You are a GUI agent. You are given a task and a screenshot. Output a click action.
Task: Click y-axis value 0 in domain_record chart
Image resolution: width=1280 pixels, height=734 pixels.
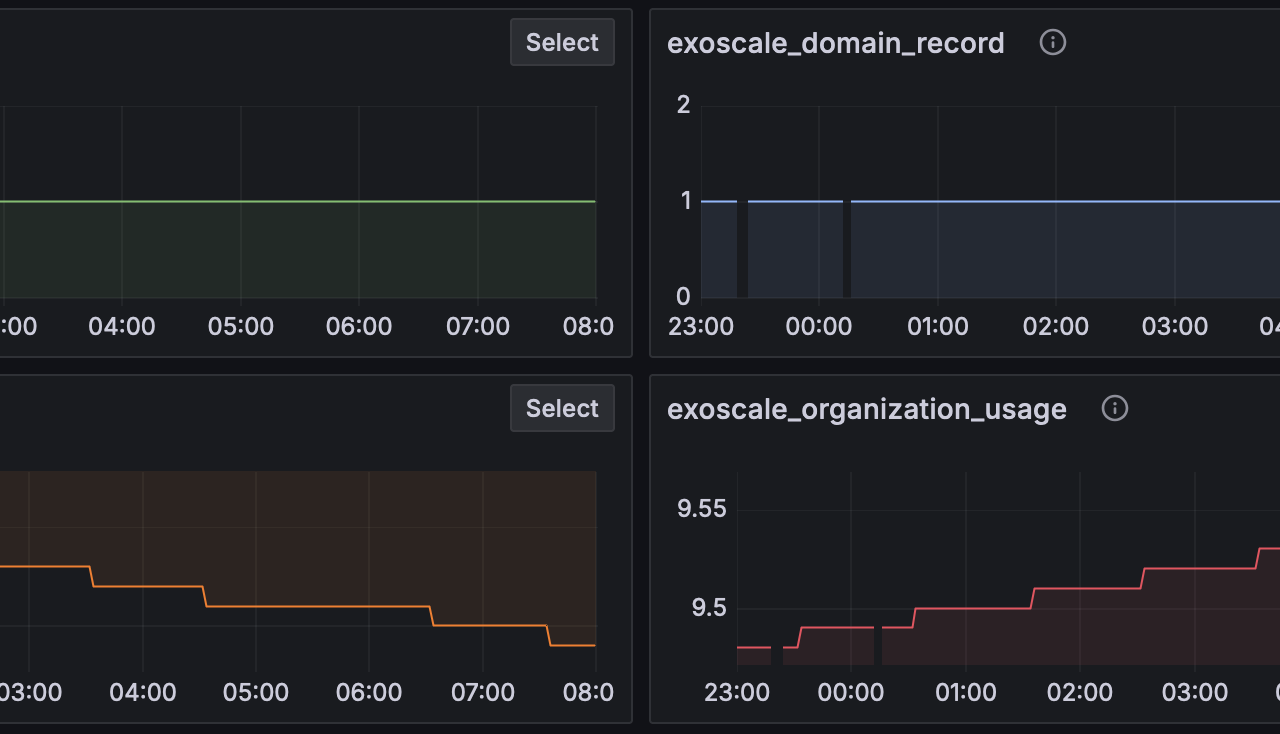pyautogui.click(x=684, y=296)
